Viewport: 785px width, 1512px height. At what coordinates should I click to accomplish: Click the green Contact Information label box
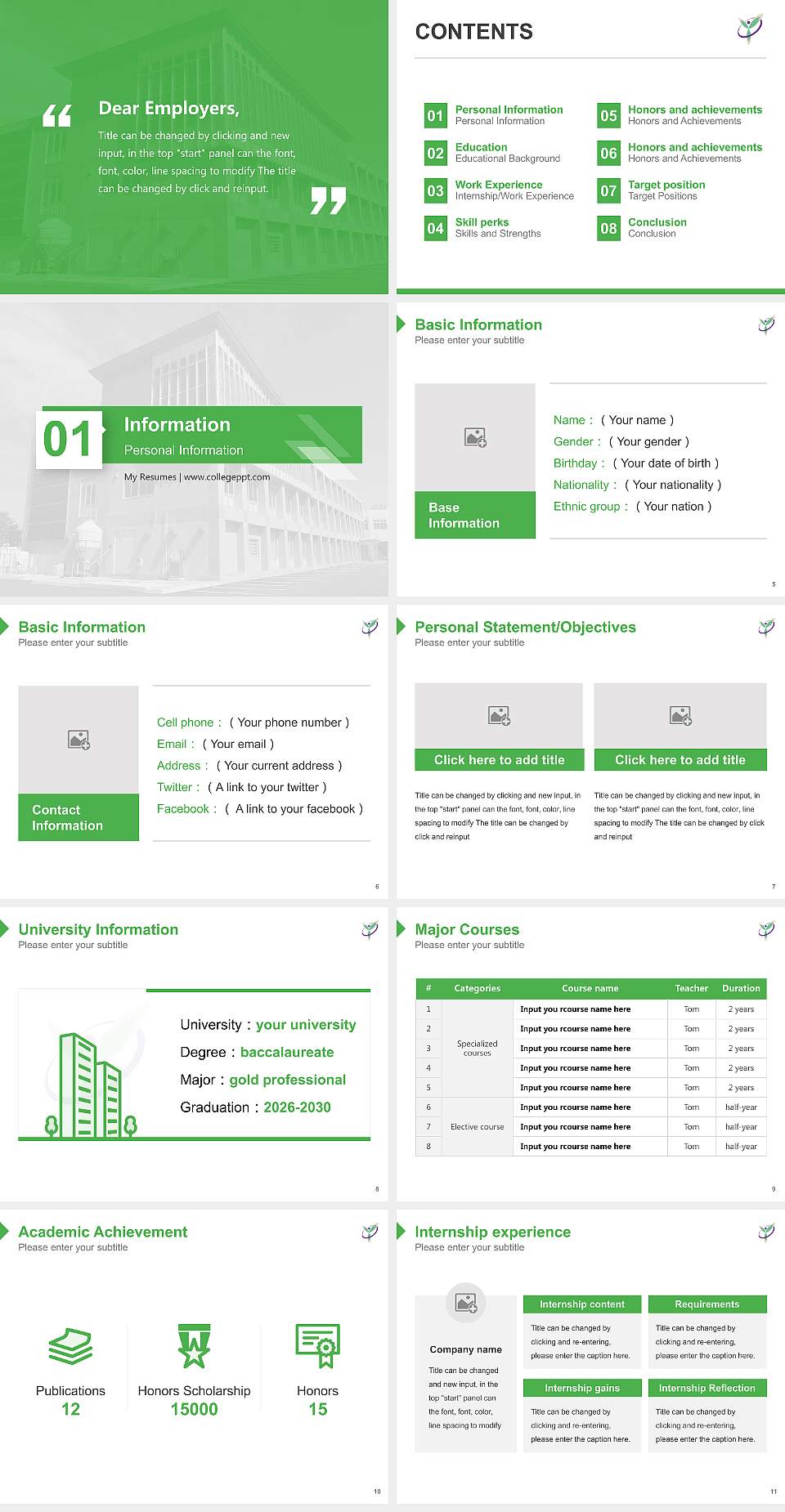(x=78, y=817)
